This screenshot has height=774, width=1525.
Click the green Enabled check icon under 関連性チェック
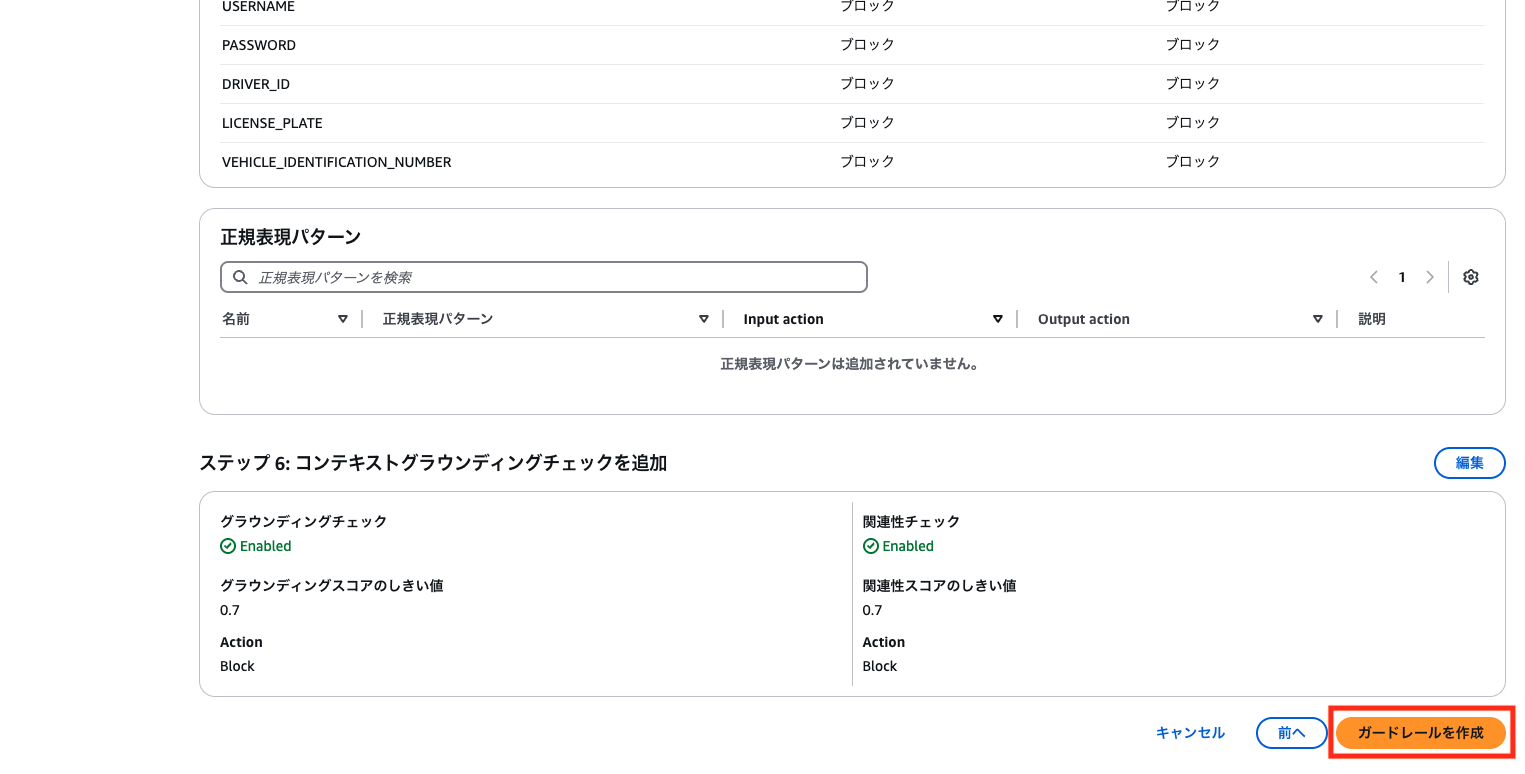[x=870, y=546]
